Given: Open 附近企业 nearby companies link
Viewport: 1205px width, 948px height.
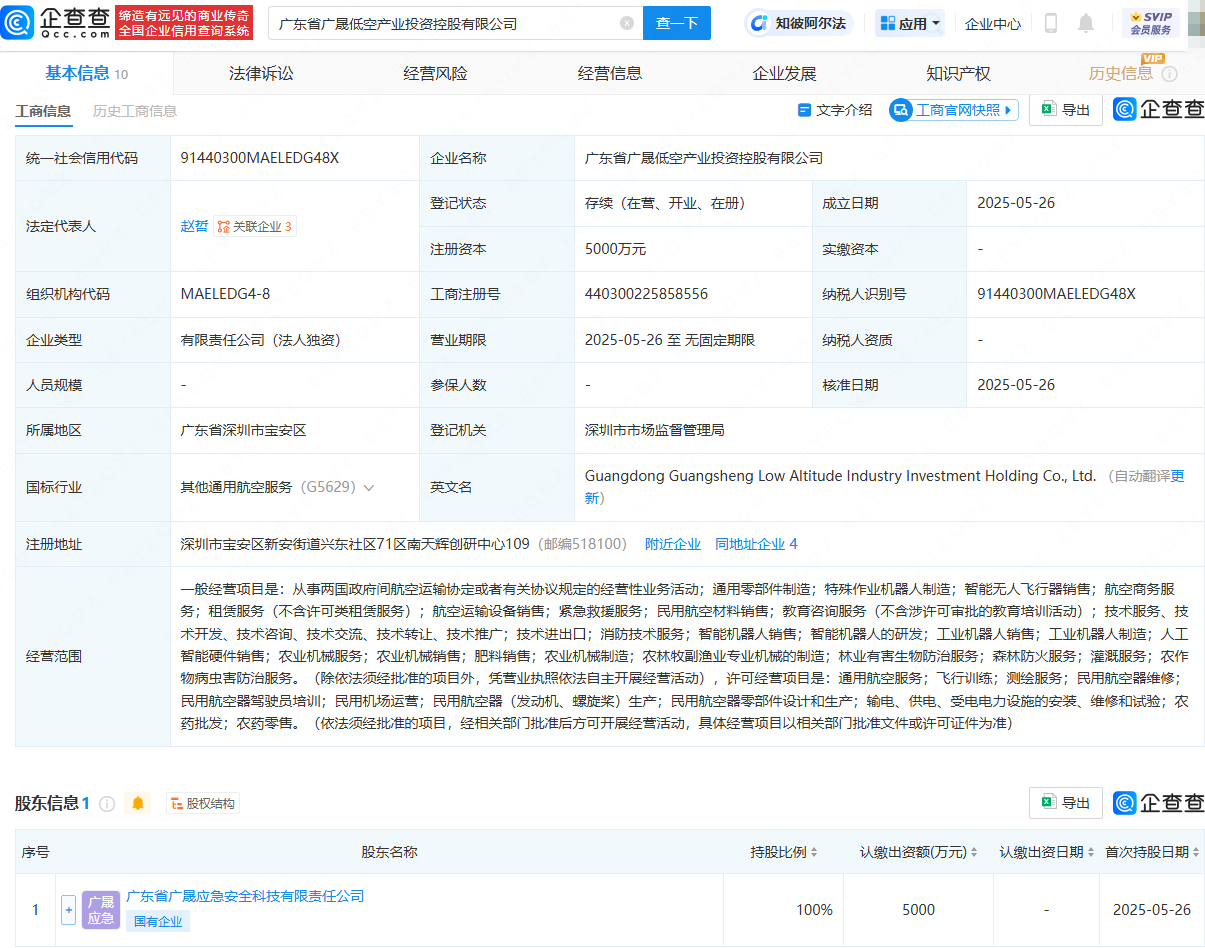Looking at the screenshot, I should click(673, 544).
